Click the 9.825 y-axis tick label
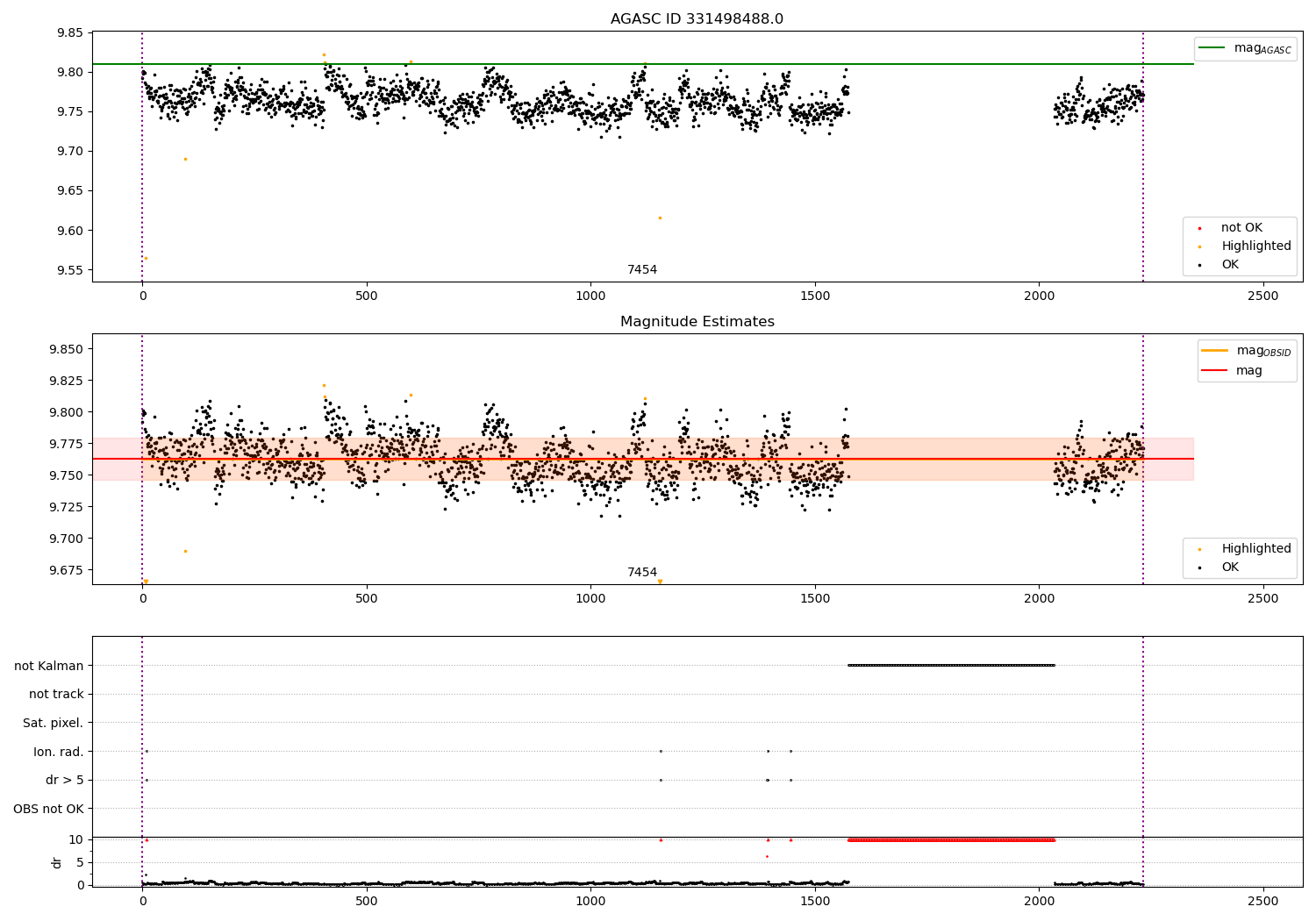Screen dimensions: 1316x921 pos(66,382)
